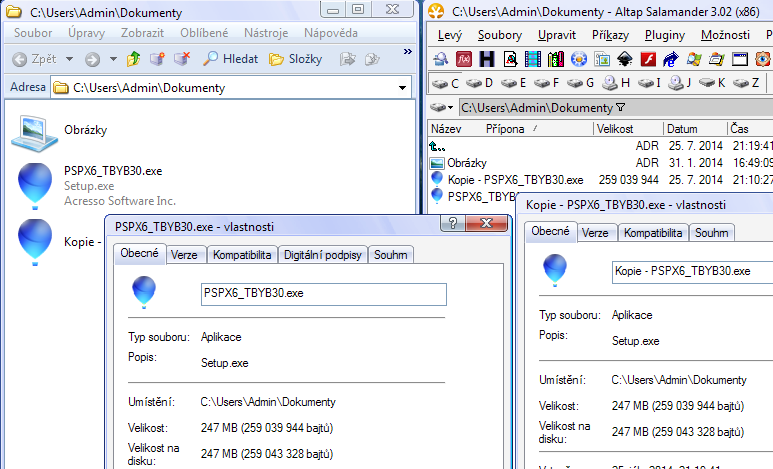Screen dimensions: 773x469
Task: Open the Levý menu in Altap Salamander
Action: pos(450,35)
